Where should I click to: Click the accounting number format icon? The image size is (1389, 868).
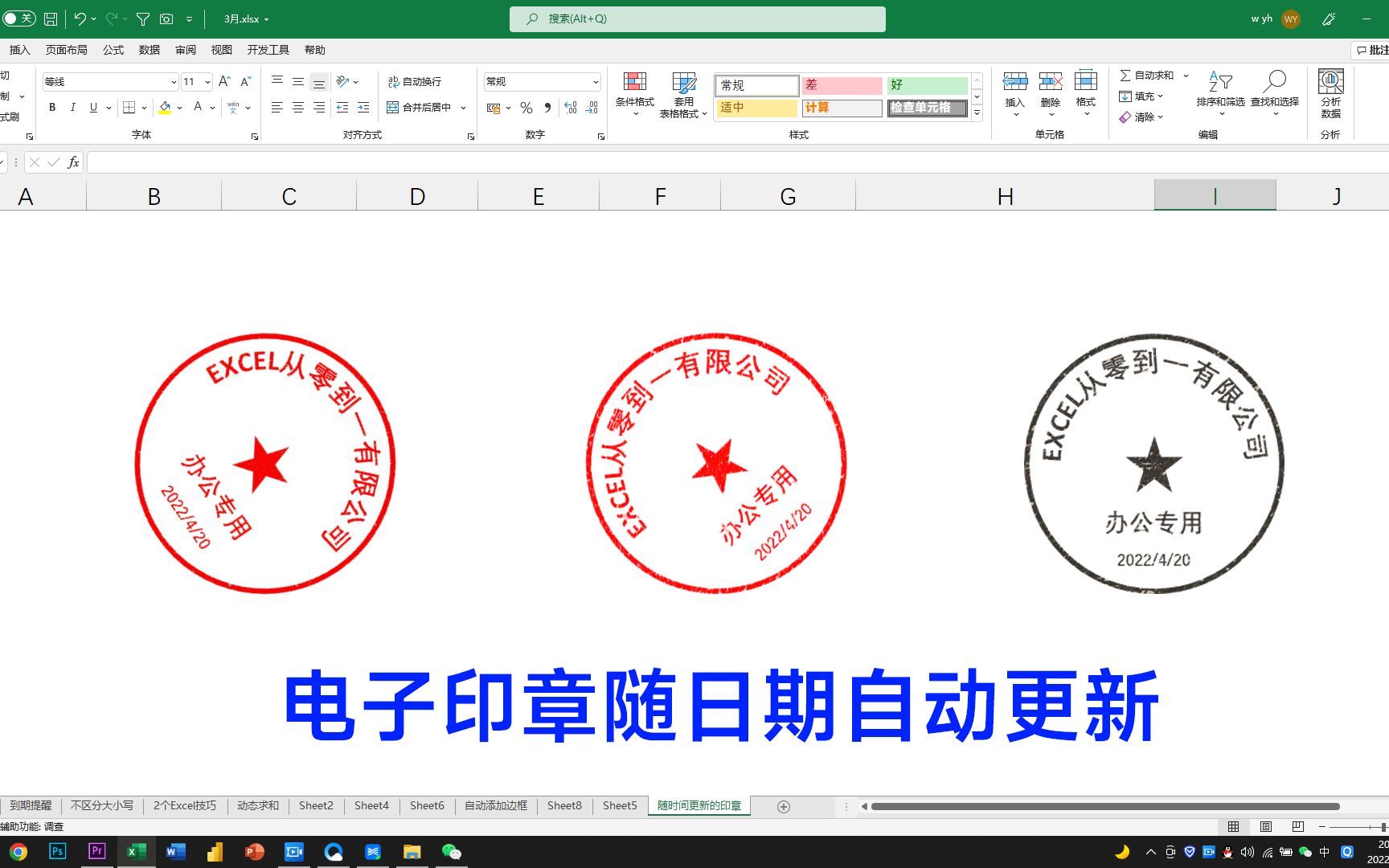point(494,108)
